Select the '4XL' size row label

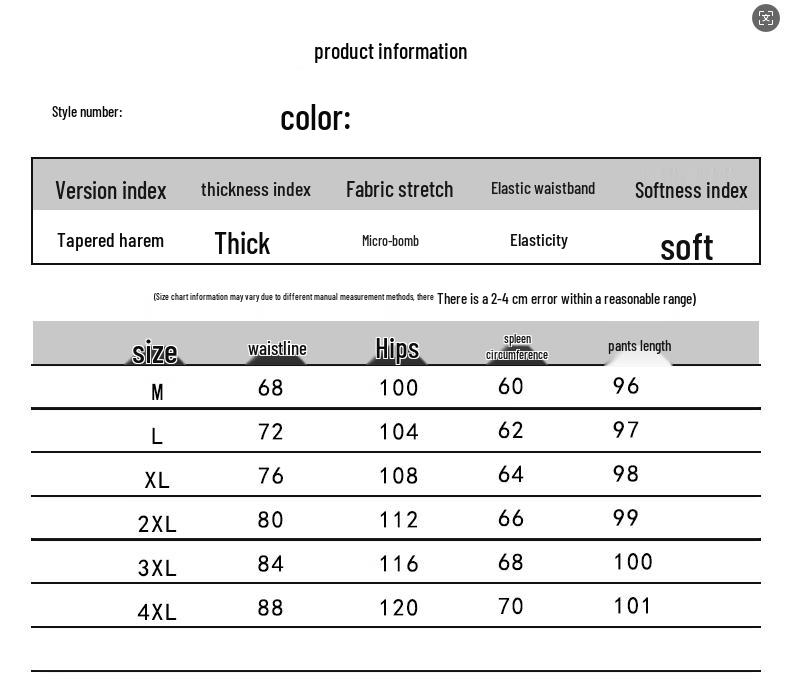[157, 612]
